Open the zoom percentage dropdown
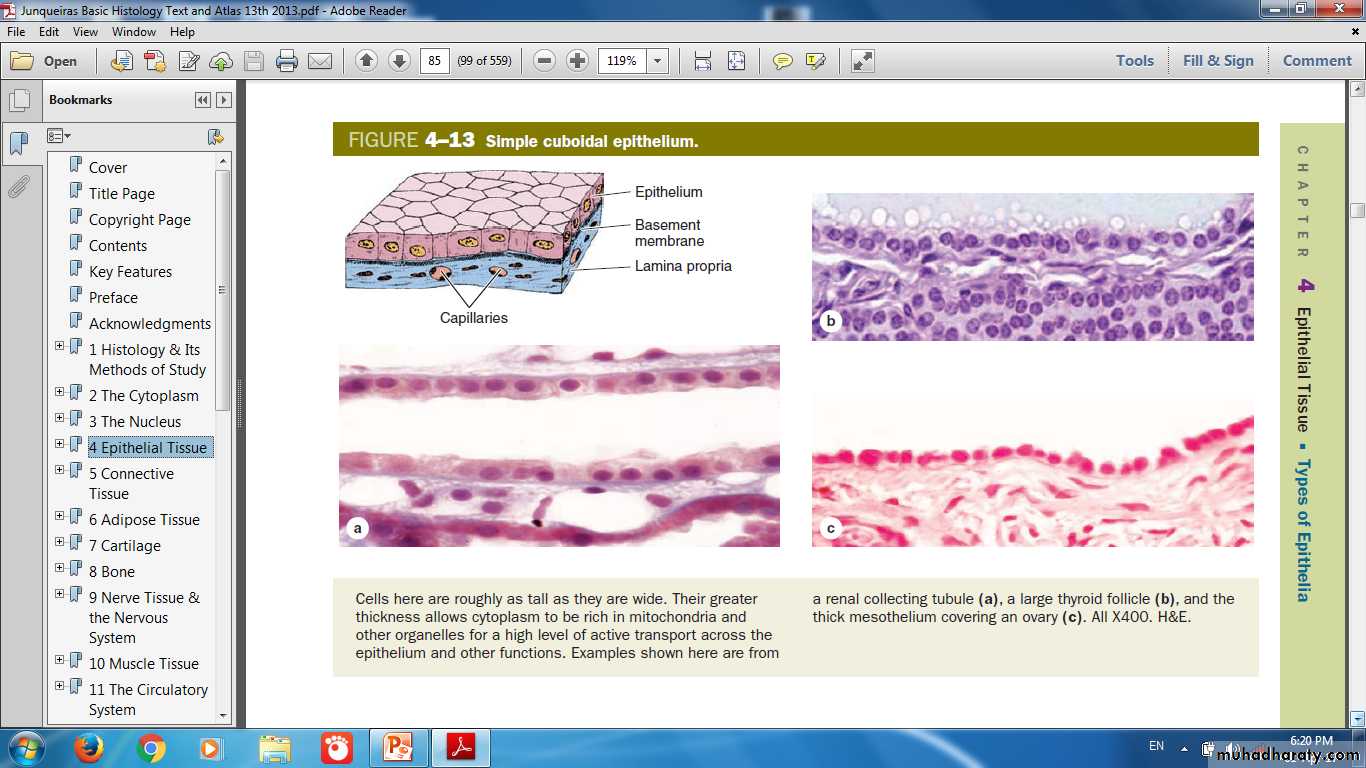Screen dimensions: 1366x768 click(657, 61)
